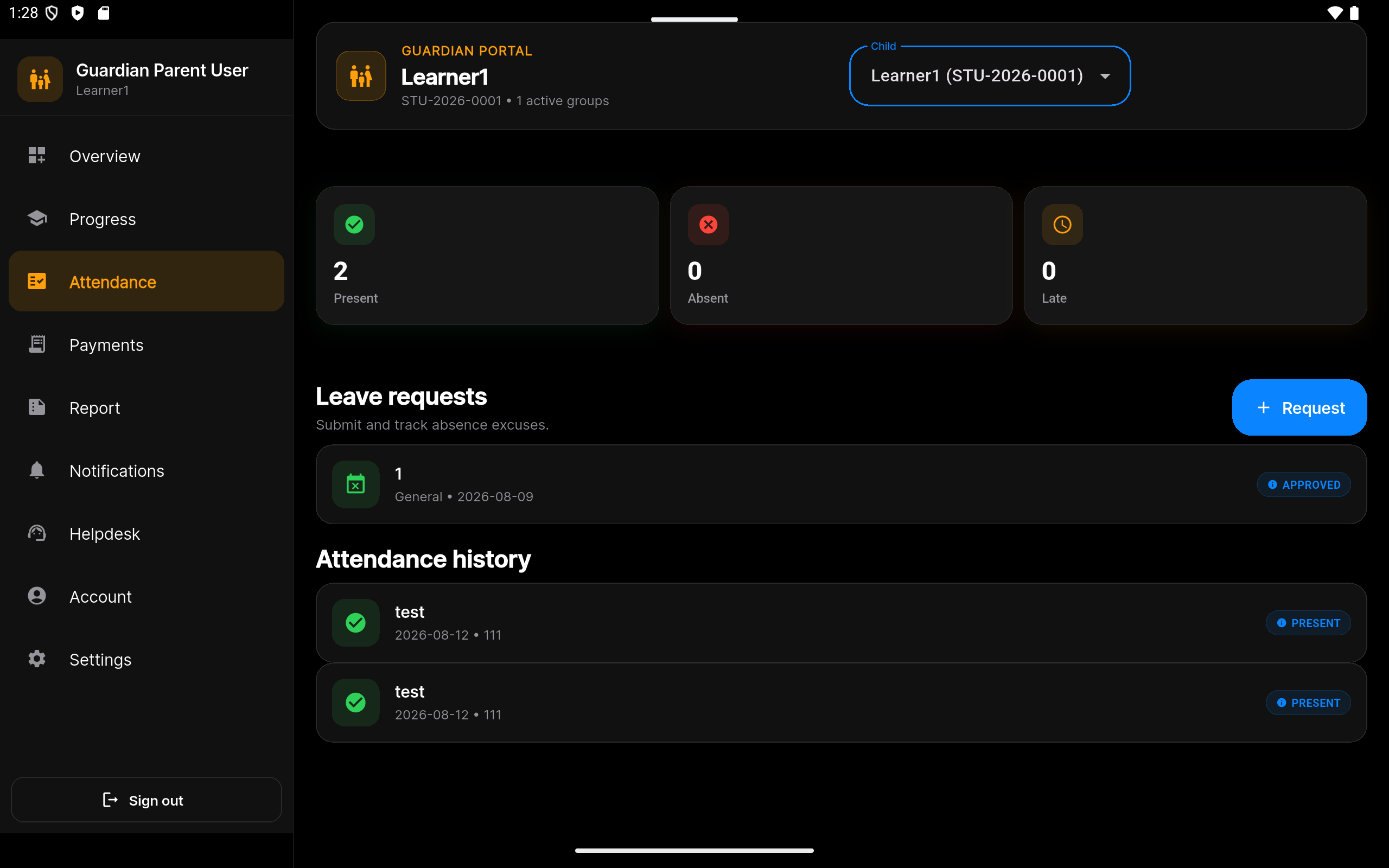
Task: Click the 'Attendance history' heading
Action: click(424, 559)
